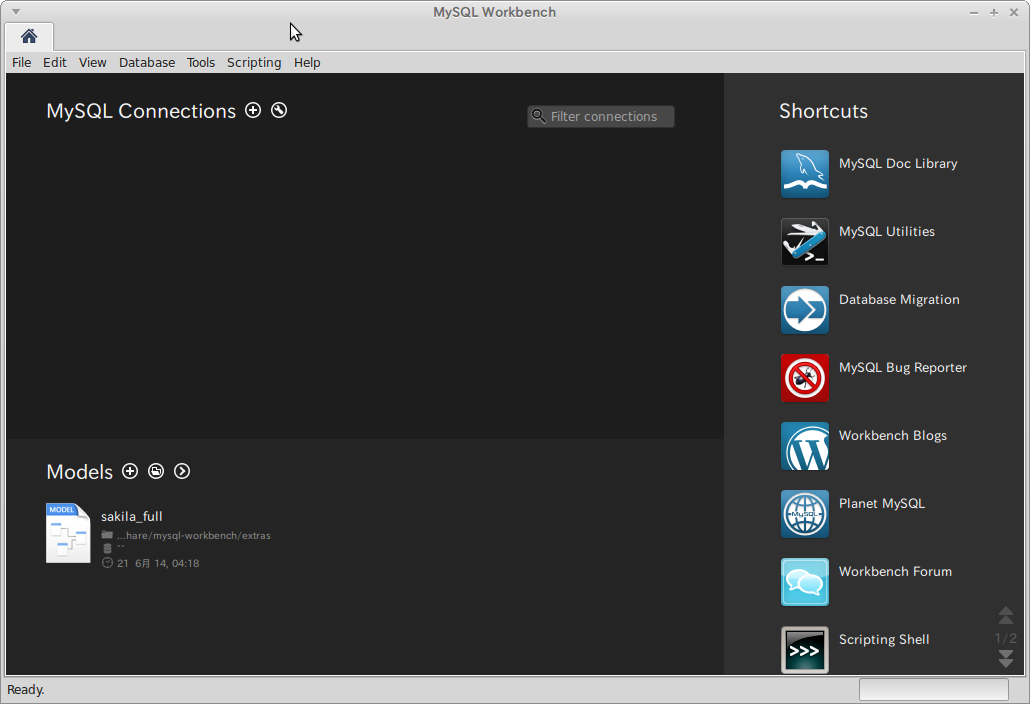1030x704 pixels.
Task: Click the clock icon under sakila_full
Action: tap(107, 563)
